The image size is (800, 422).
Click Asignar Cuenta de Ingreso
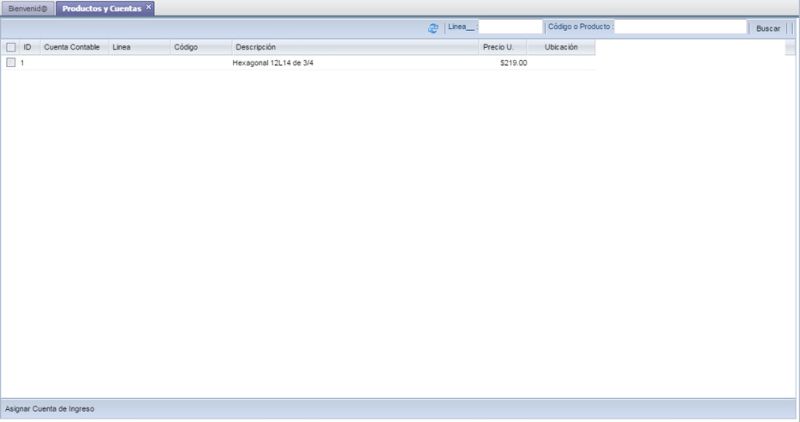[50, 409]
